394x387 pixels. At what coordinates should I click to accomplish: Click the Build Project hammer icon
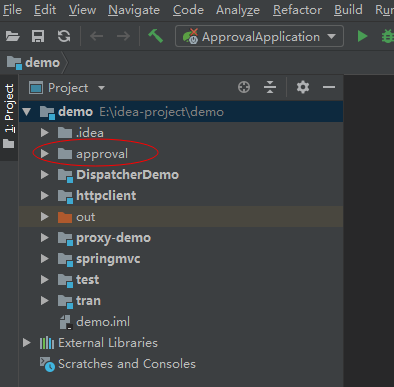point(155,36)
